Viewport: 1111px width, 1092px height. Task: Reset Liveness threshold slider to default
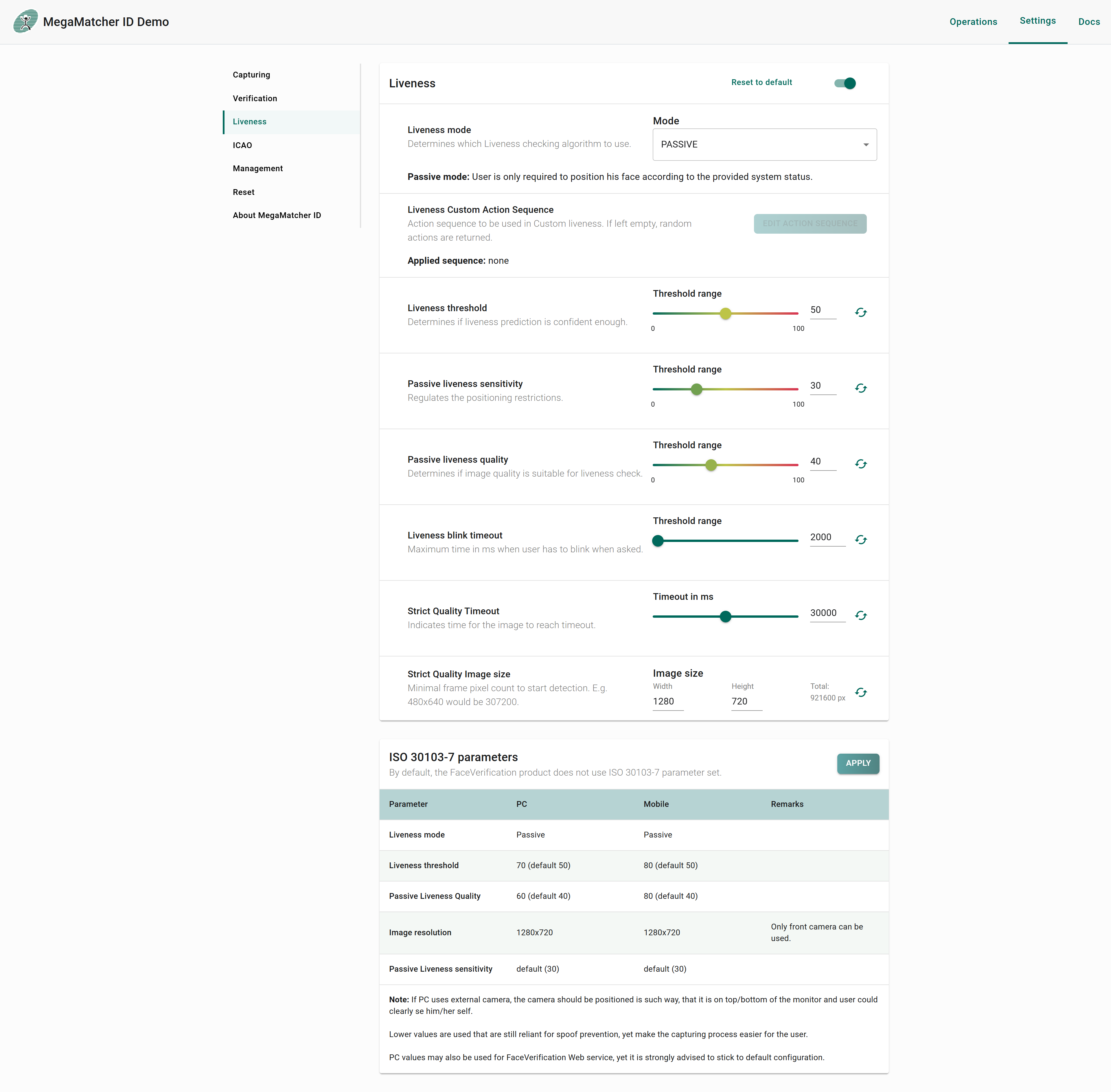(x=861, y=313)
